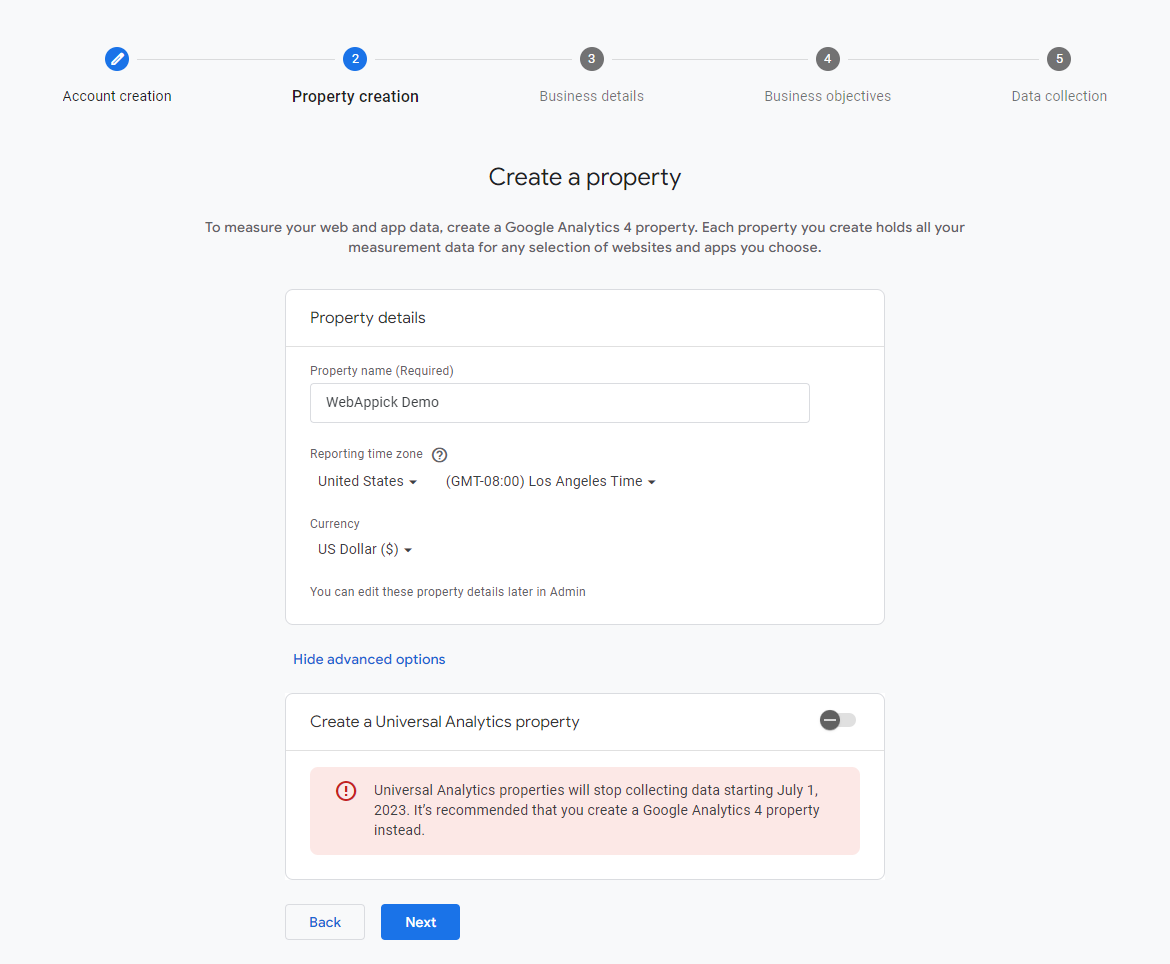This screenshot has height=964, width=1170.
Task: Click the Next button
Action: [420, 922]
